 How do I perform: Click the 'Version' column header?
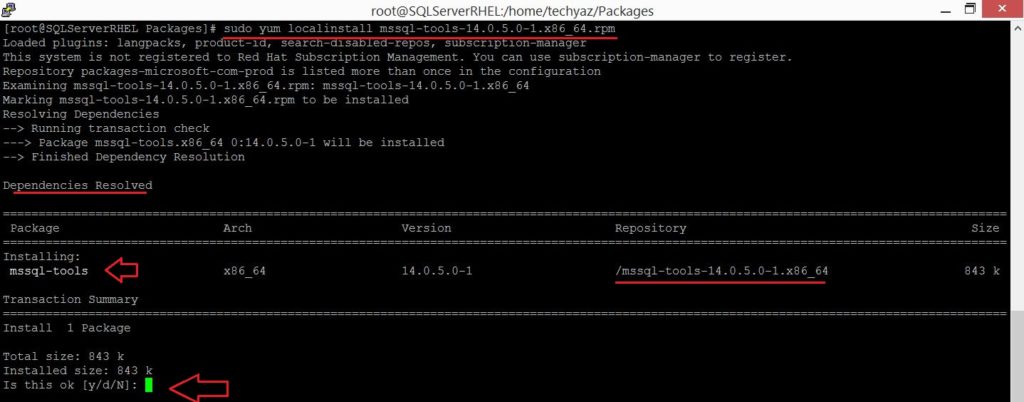pos(426,228)
